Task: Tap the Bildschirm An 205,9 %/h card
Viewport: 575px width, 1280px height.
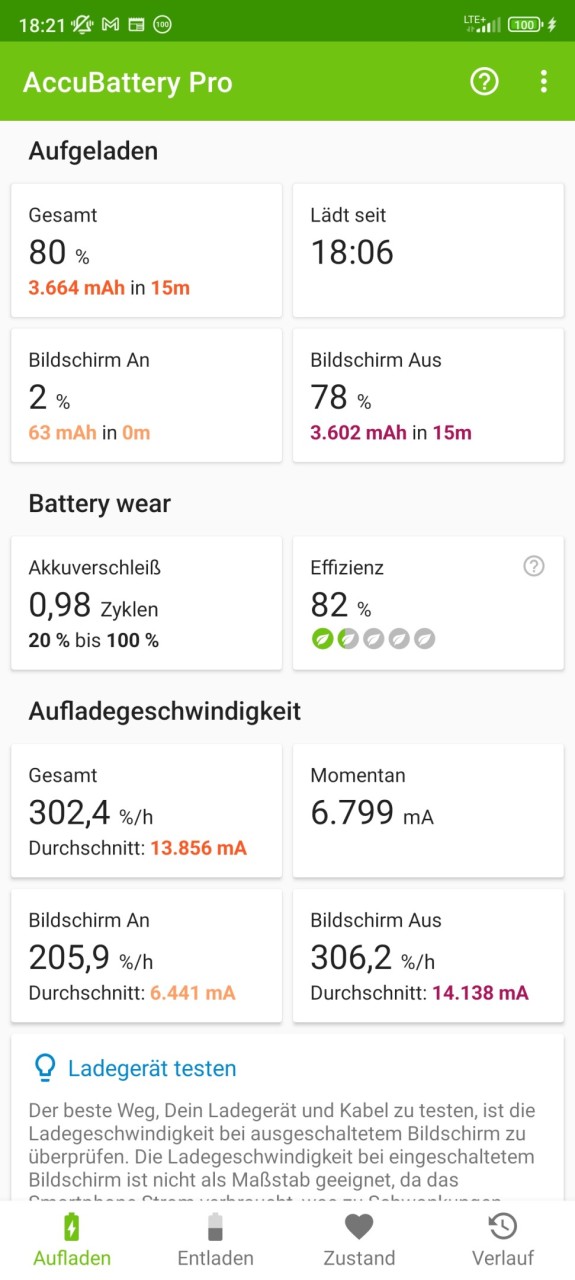Action: (146, 956)
